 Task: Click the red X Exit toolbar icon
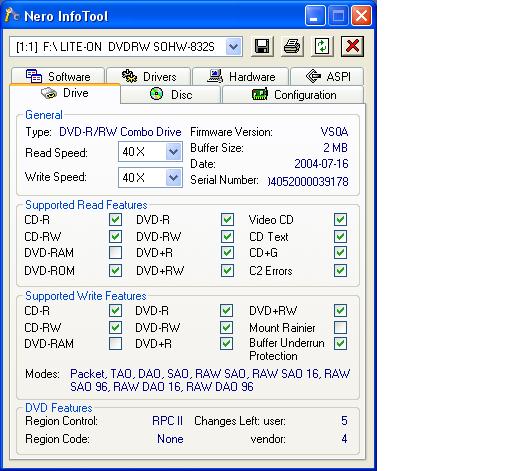click(x=352, y=46)
